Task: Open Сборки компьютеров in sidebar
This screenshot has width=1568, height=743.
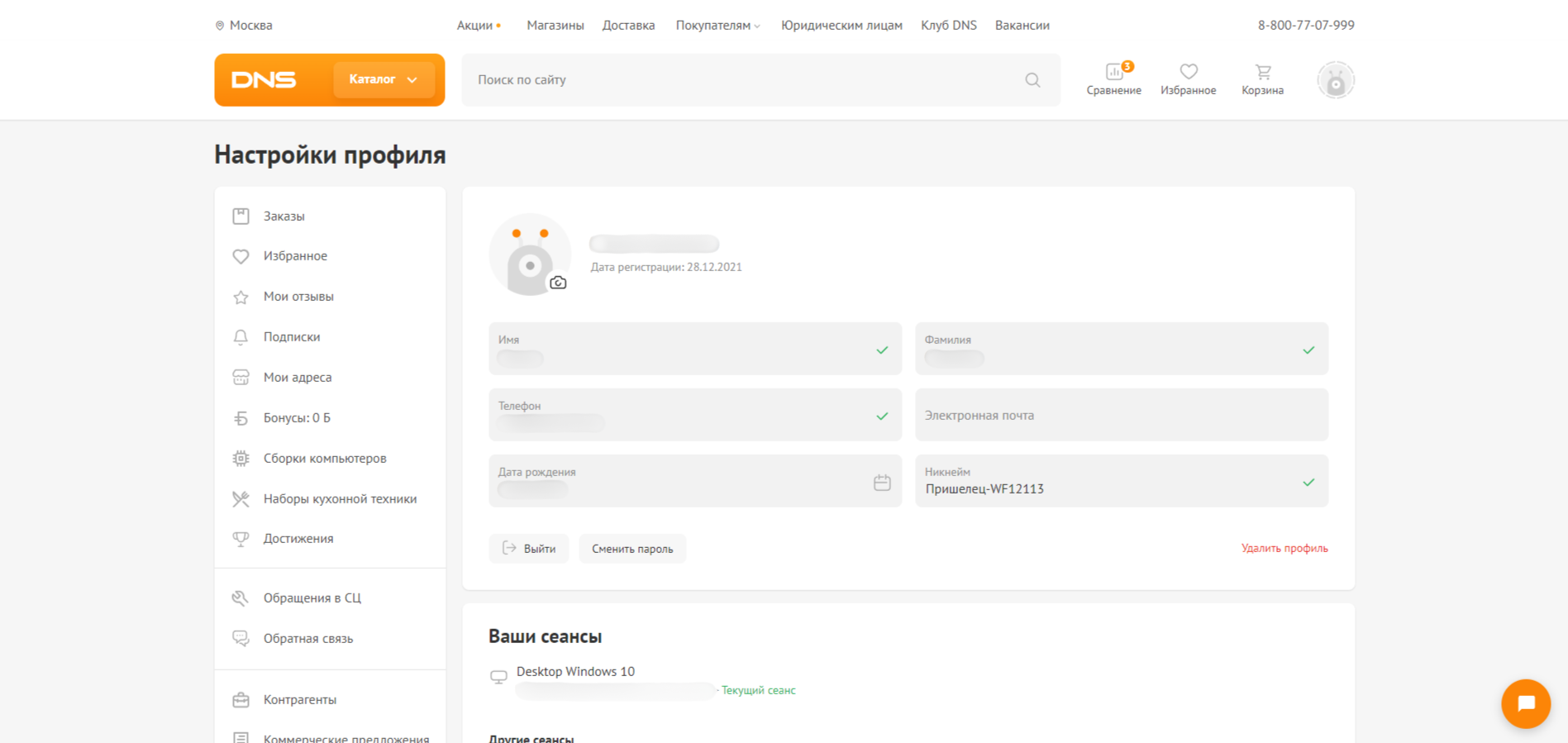Action: (x=325, y=459)
